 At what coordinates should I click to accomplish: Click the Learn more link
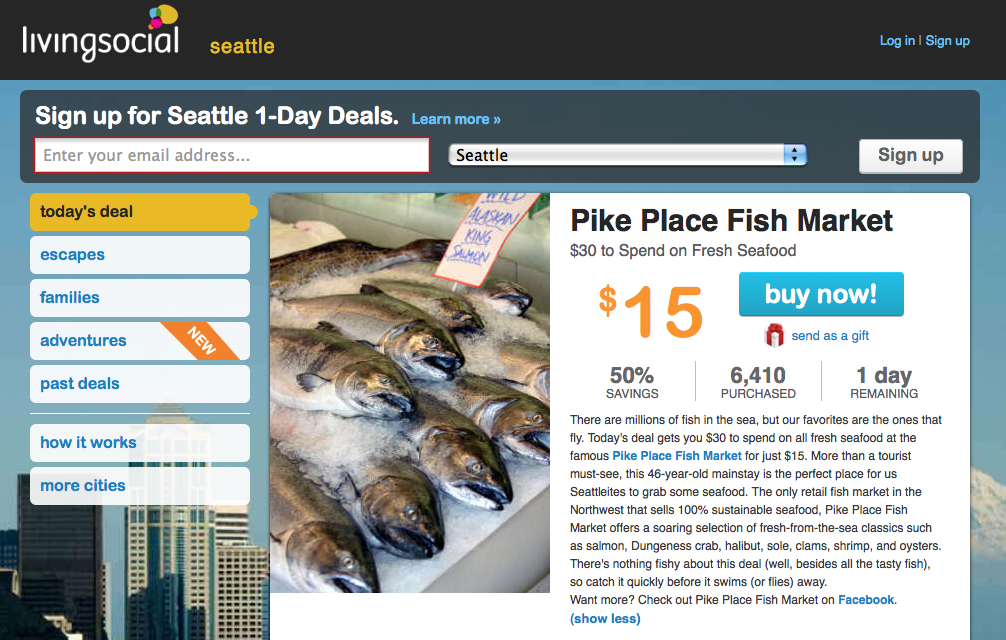click(456, 119)
